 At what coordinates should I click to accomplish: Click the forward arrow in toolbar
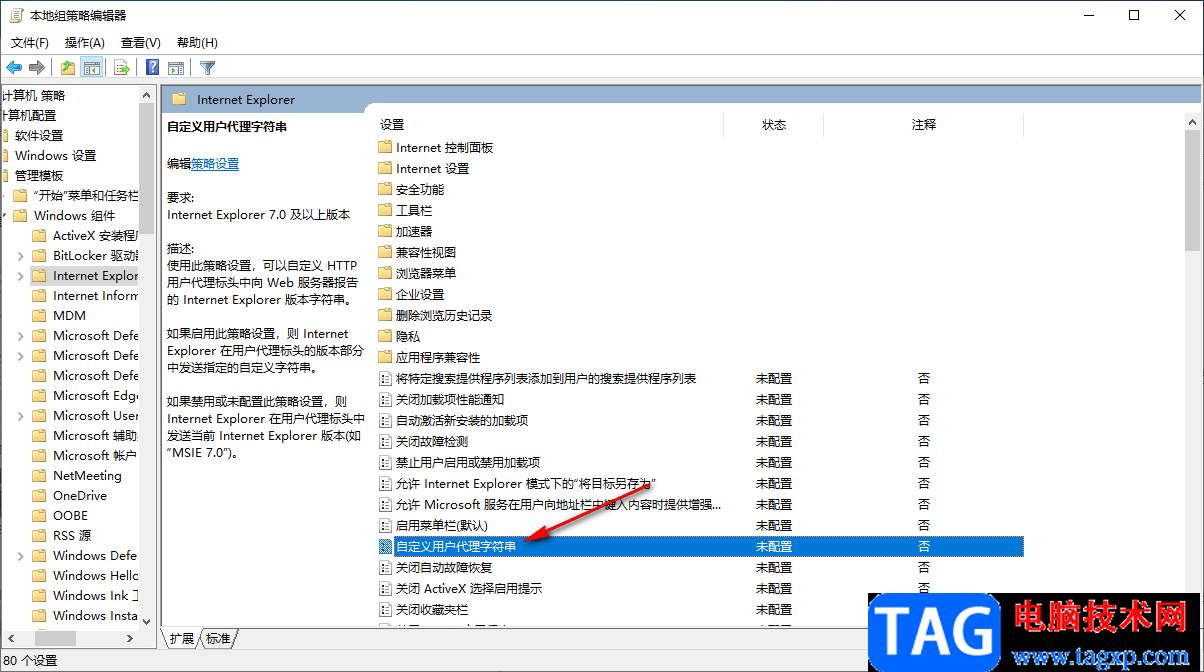click(x=37, y=67)
